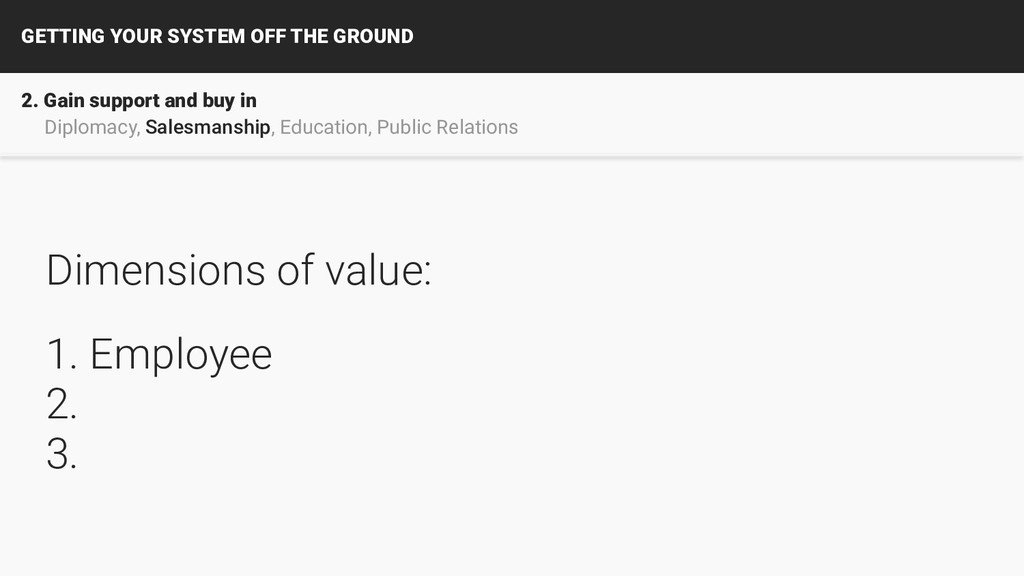Select the Diplomacy topic label
The height and width of the screenshot is (576, 1024).
92,127
